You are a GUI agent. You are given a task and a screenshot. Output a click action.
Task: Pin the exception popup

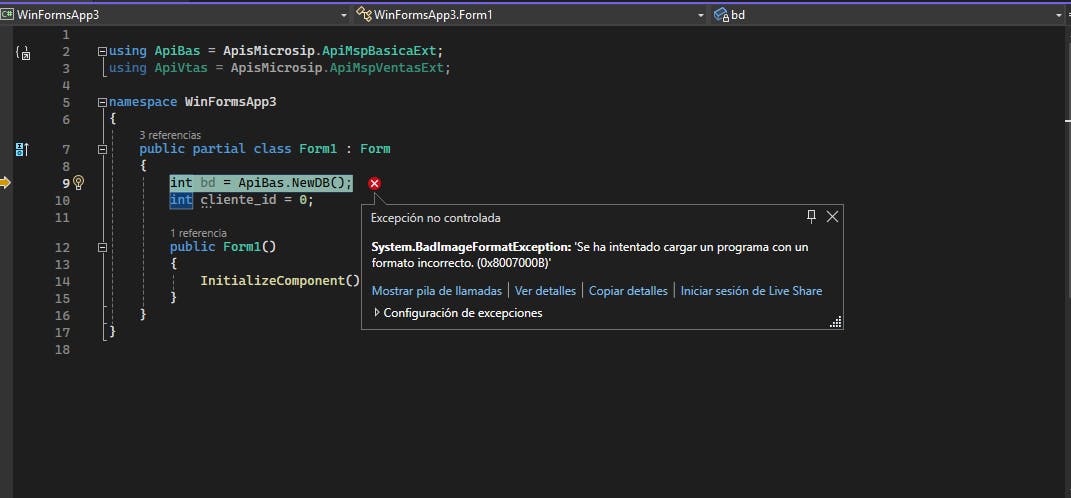(812, 216)
